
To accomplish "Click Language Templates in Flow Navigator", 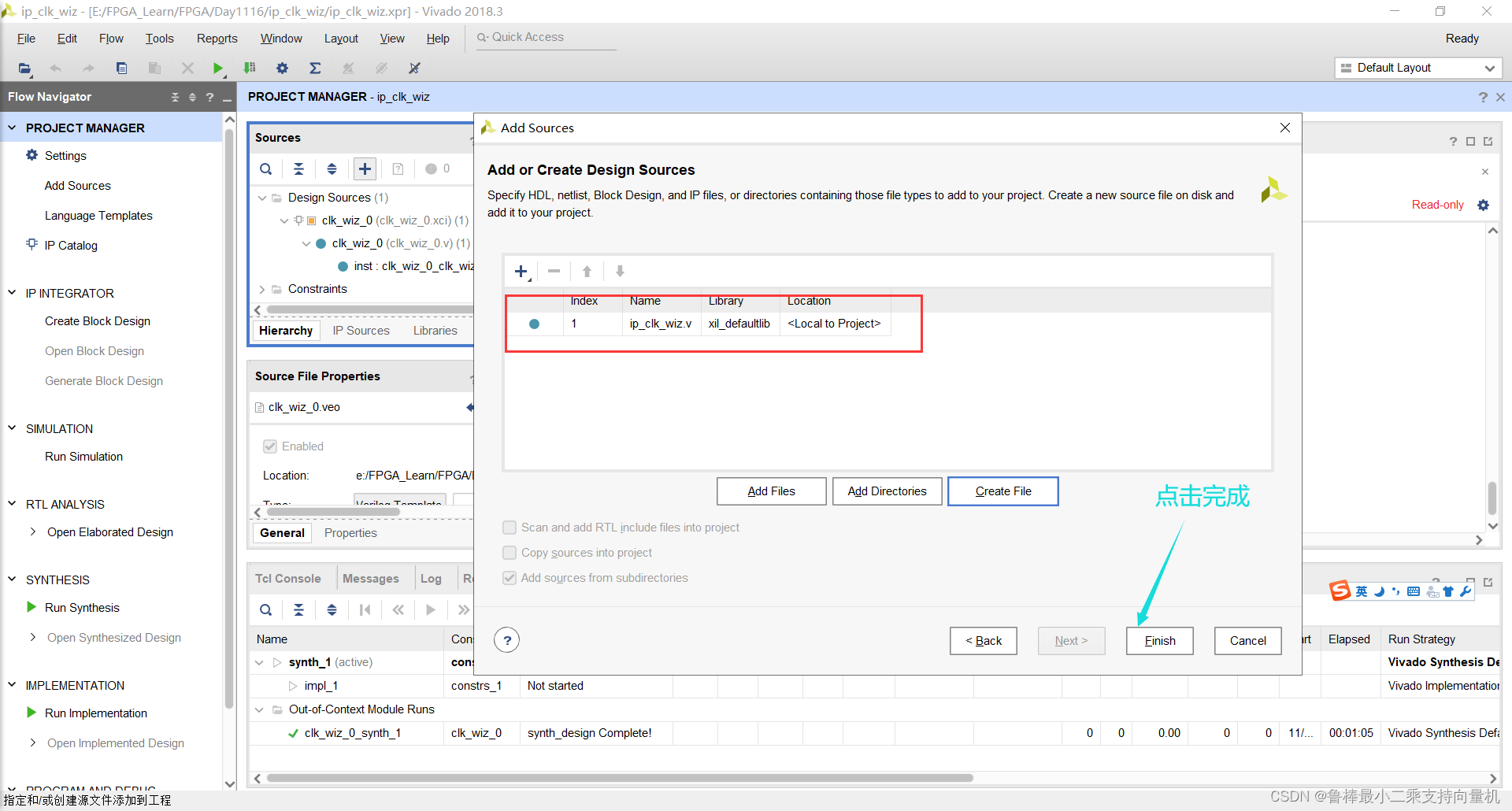I will 98,216.
